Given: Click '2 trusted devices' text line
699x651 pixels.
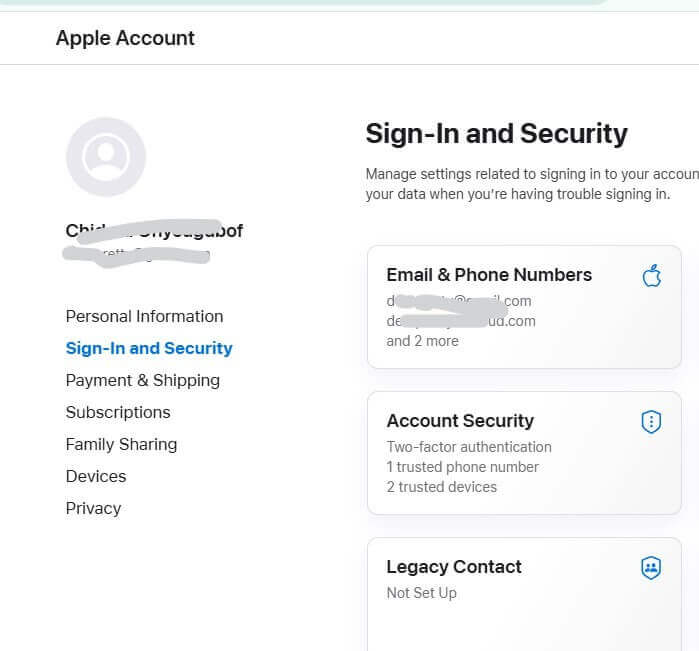Looking at the screenshot, I should [x=441, y=487].
